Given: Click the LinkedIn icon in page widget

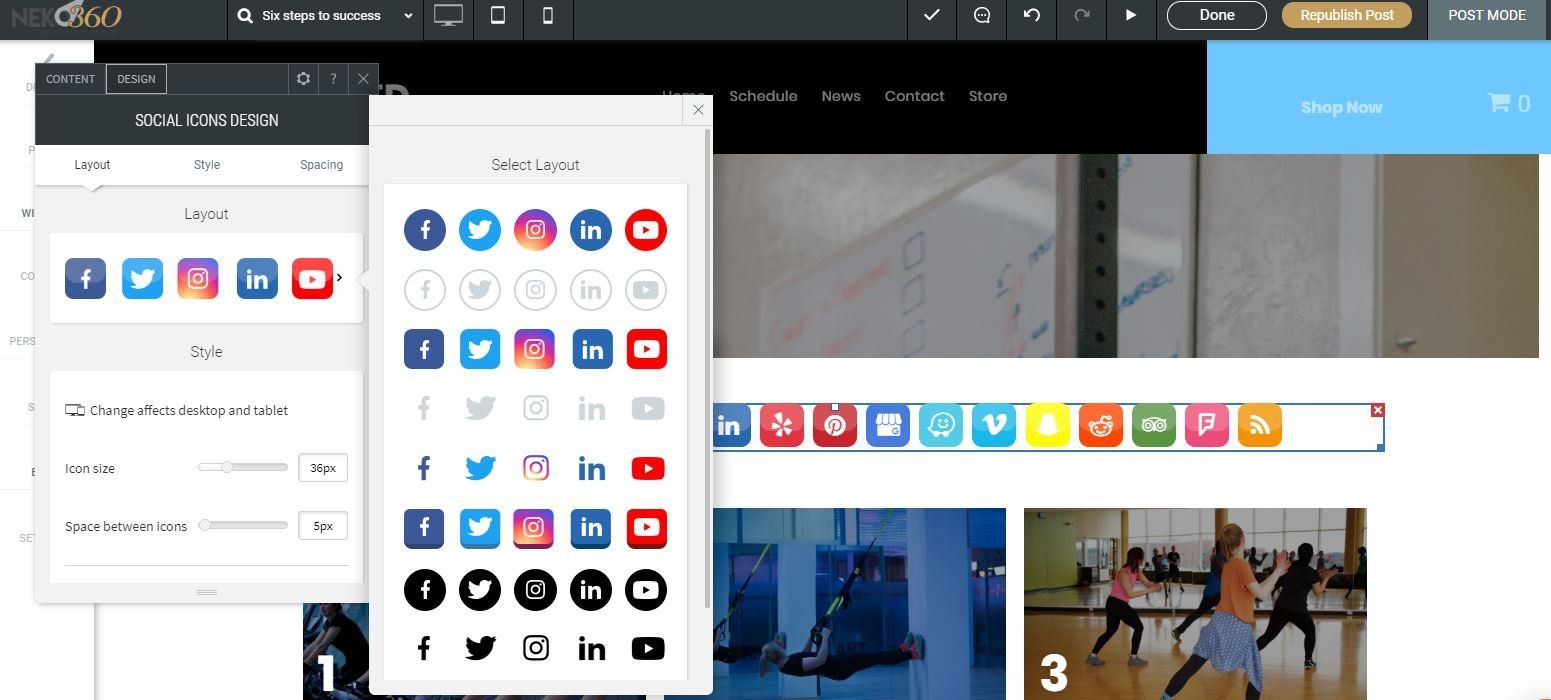Looking at the screenshot, I should pos(730,426).
